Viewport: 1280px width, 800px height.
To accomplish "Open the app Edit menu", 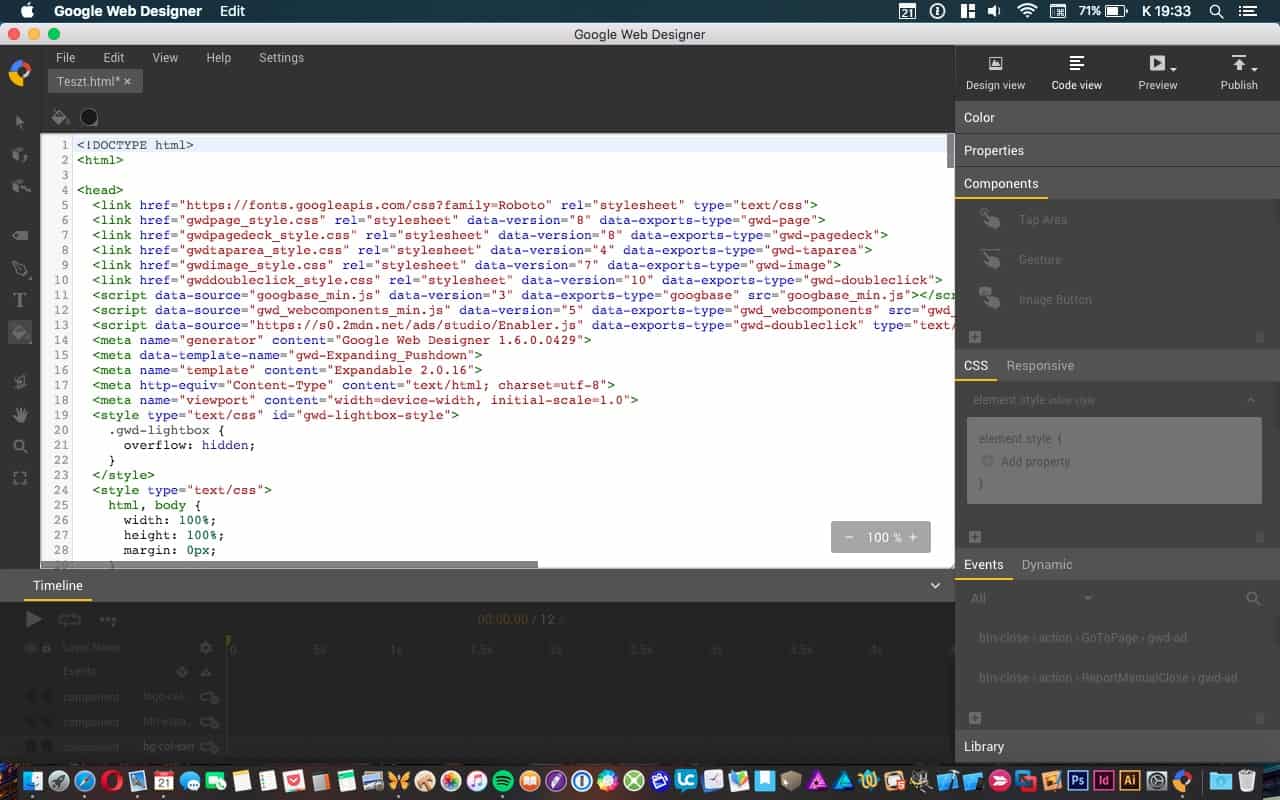I will tap(114, 58).
